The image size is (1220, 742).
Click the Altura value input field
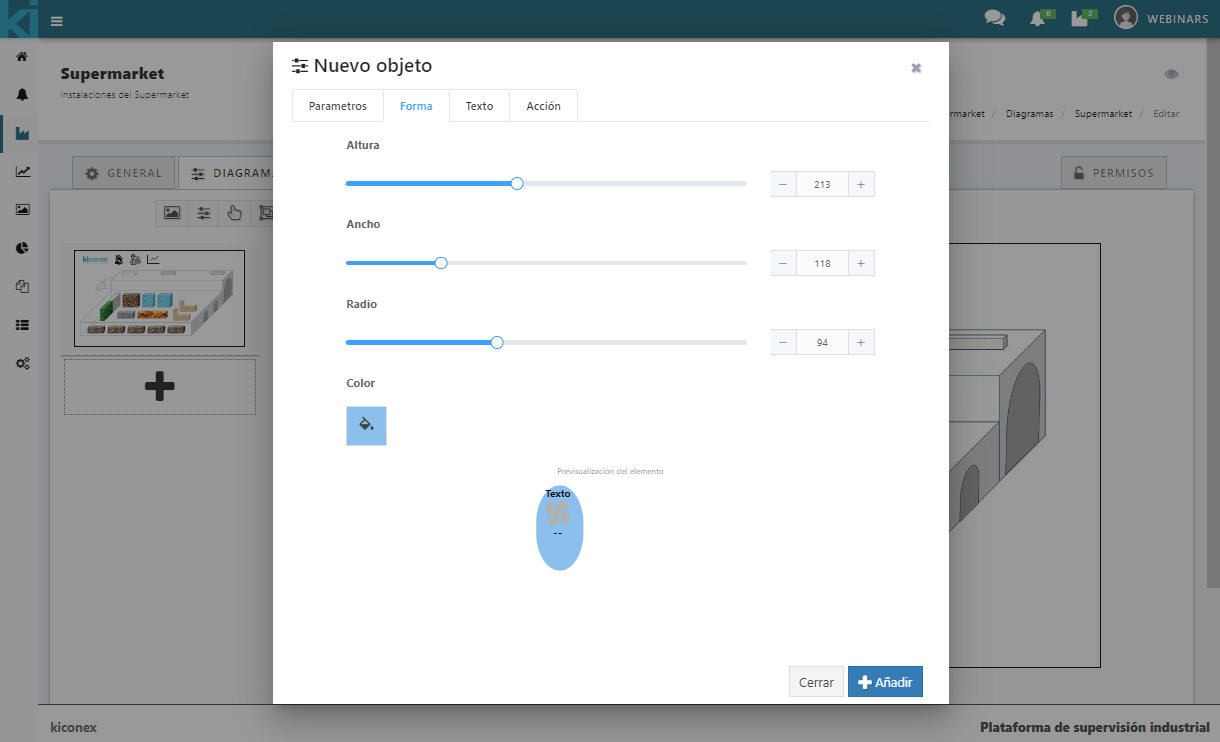pyautogui.click(x=822, y=184)
